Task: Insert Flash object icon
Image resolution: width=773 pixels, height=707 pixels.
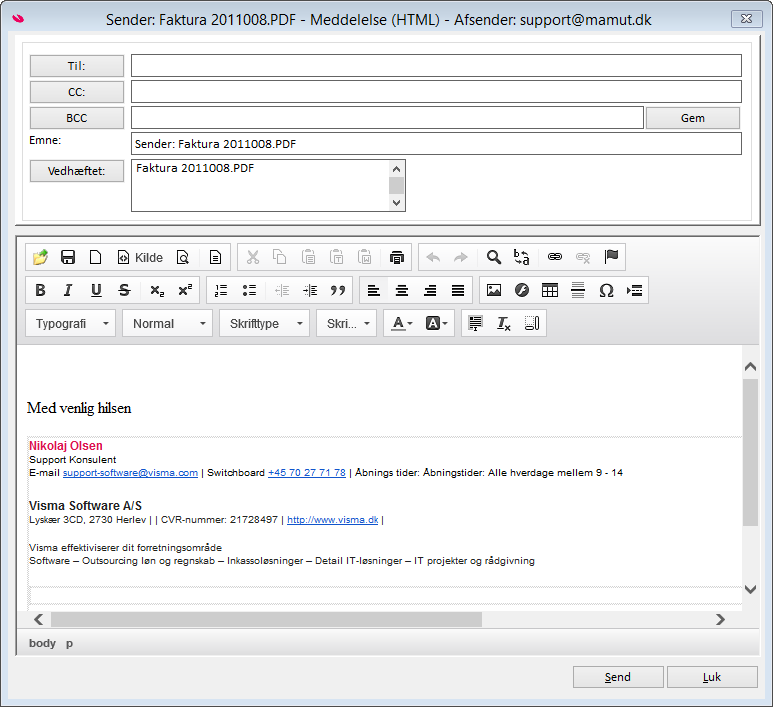Action: click(x=522, y=290)
